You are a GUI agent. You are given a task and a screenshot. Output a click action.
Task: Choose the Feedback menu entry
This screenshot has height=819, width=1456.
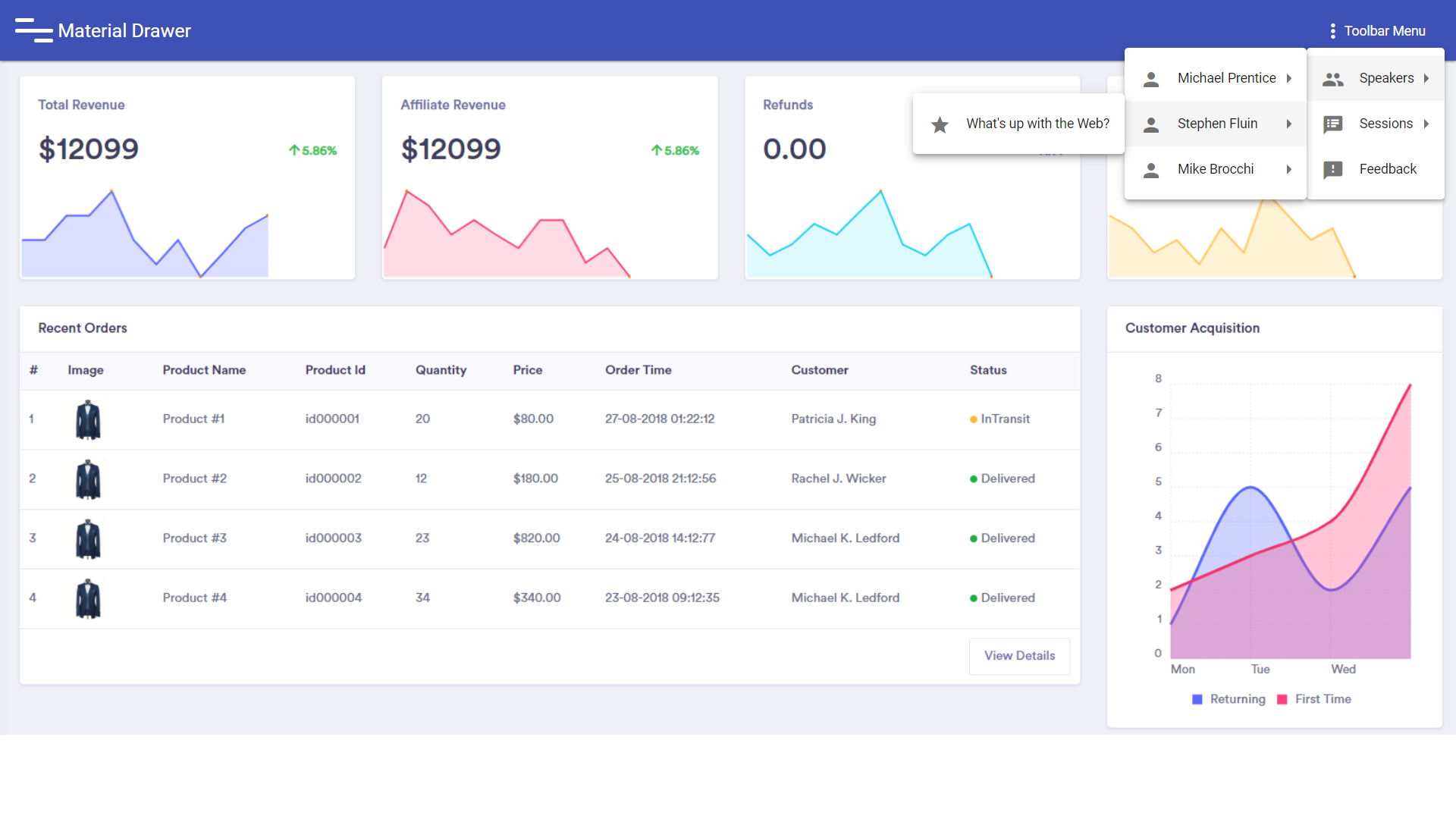click(x=1387, y=169)
